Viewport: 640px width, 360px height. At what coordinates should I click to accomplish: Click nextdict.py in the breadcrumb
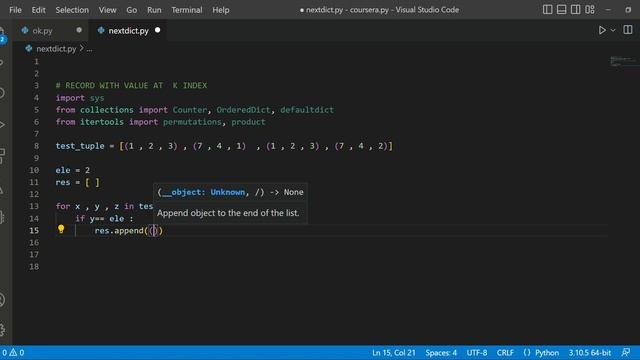56,49
